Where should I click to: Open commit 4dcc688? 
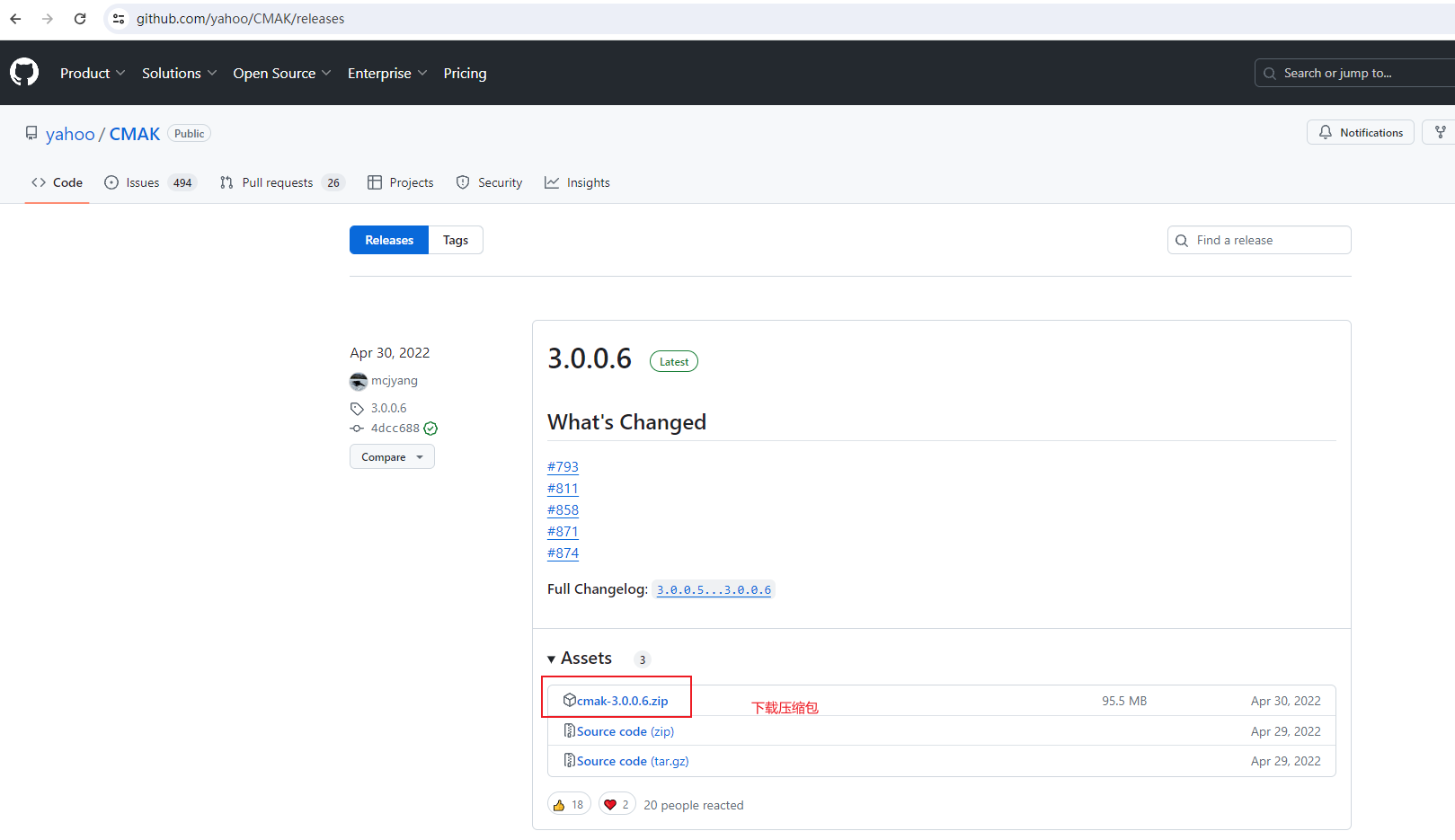[x=395, y=429]
